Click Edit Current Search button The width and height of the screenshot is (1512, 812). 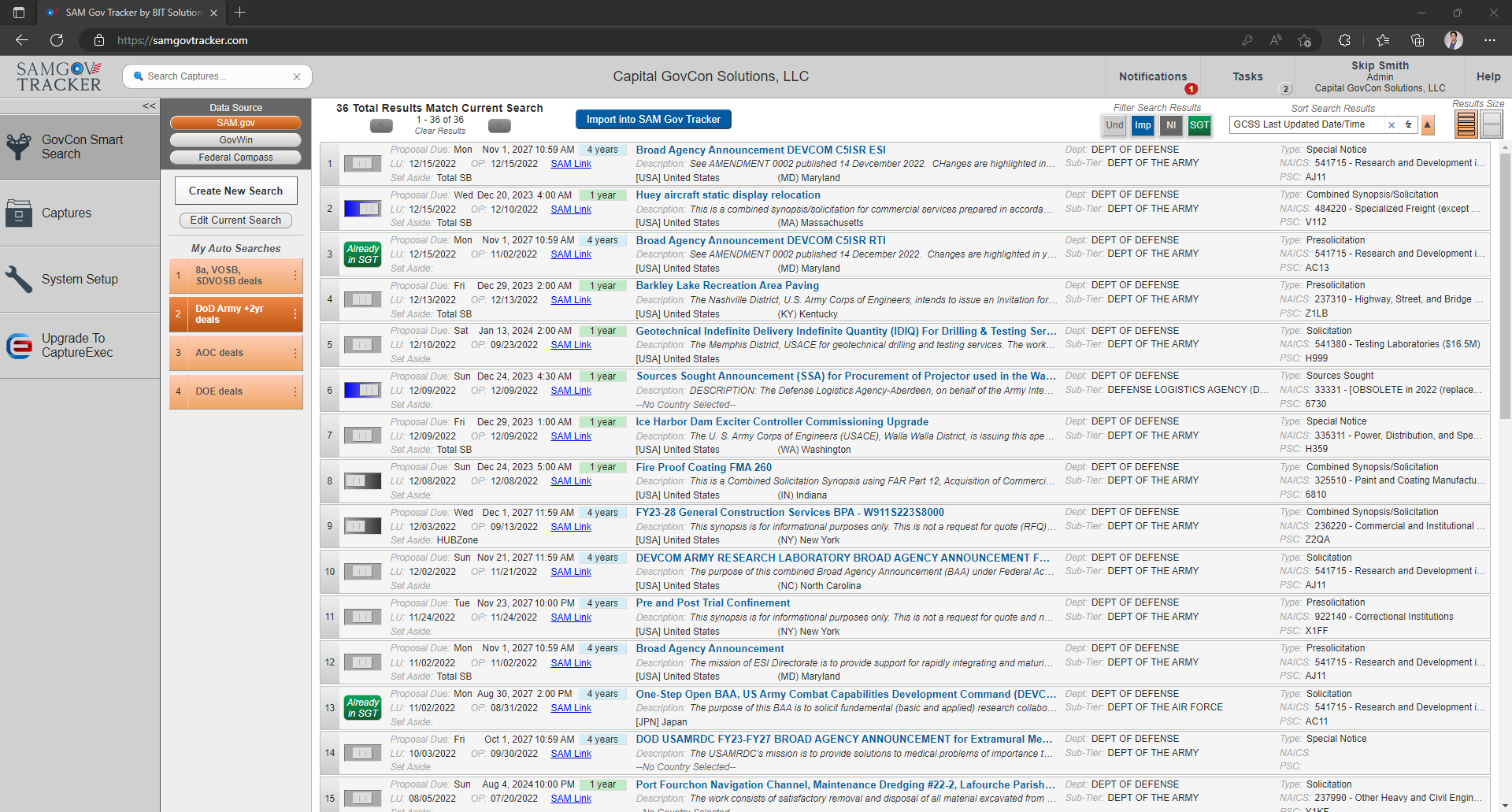(235, 221)
